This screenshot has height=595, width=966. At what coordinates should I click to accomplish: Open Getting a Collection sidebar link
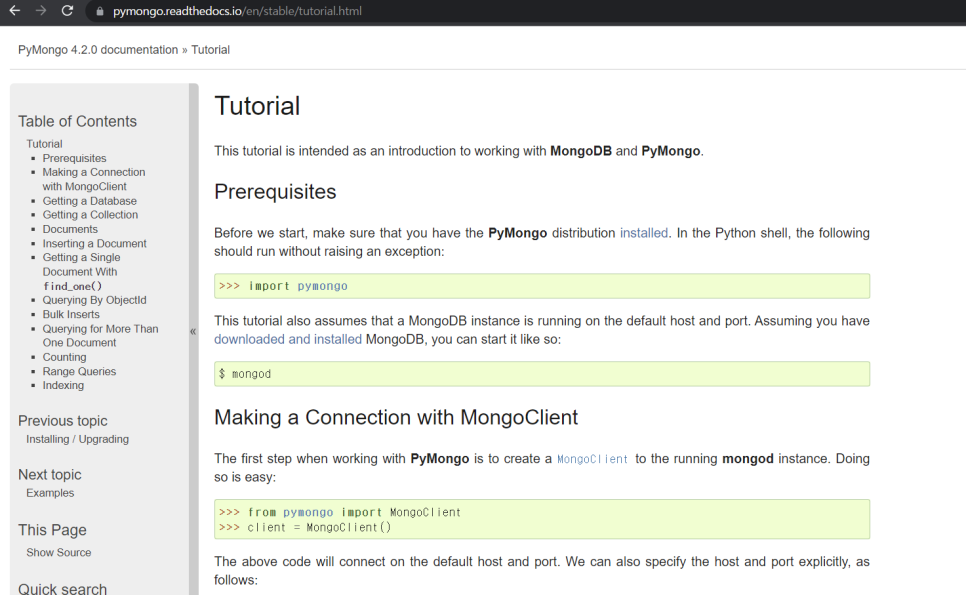[x=90, y=215]
